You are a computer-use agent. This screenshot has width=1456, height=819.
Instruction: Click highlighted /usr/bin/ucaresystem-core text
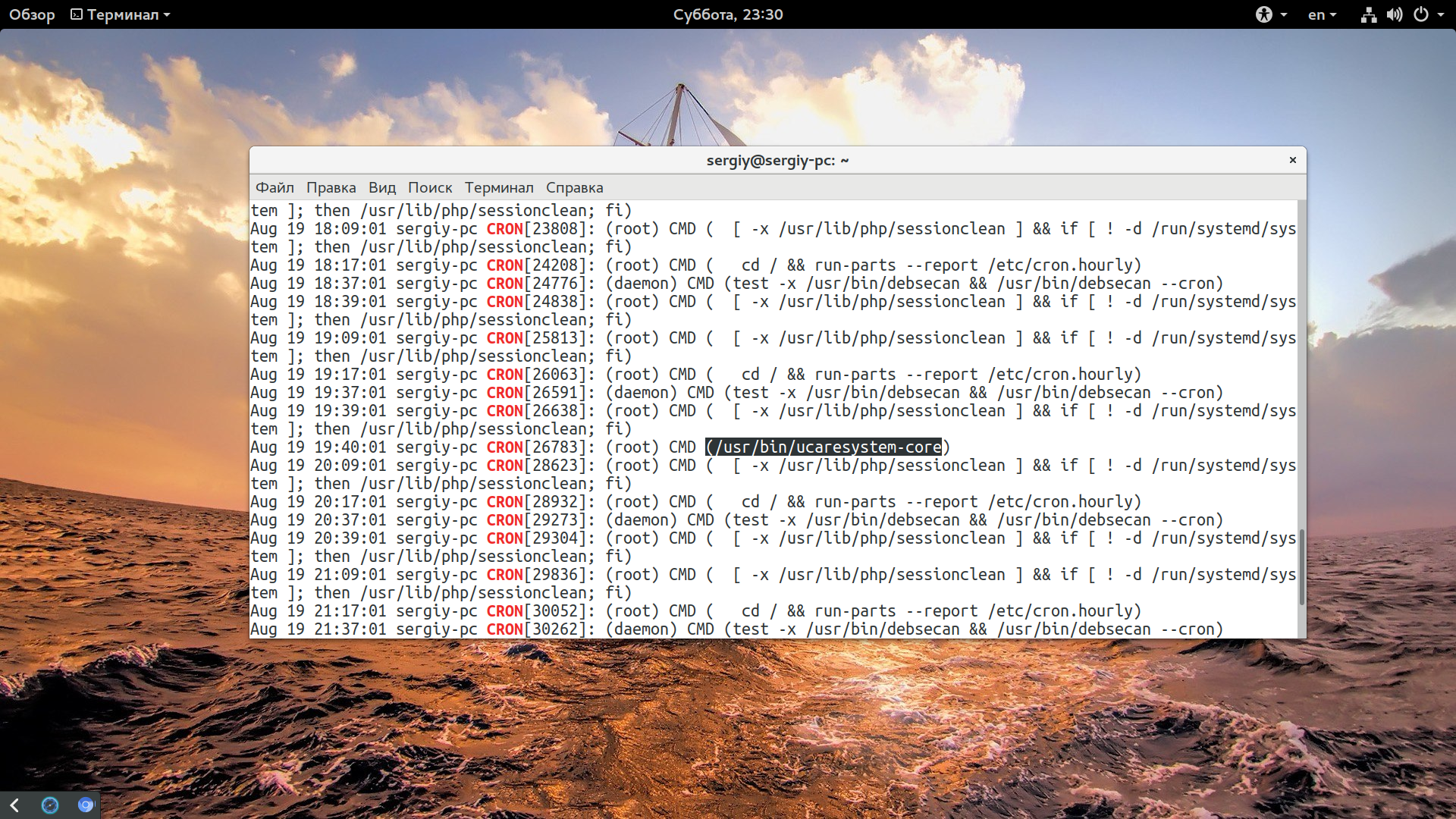tap(824, 447)
